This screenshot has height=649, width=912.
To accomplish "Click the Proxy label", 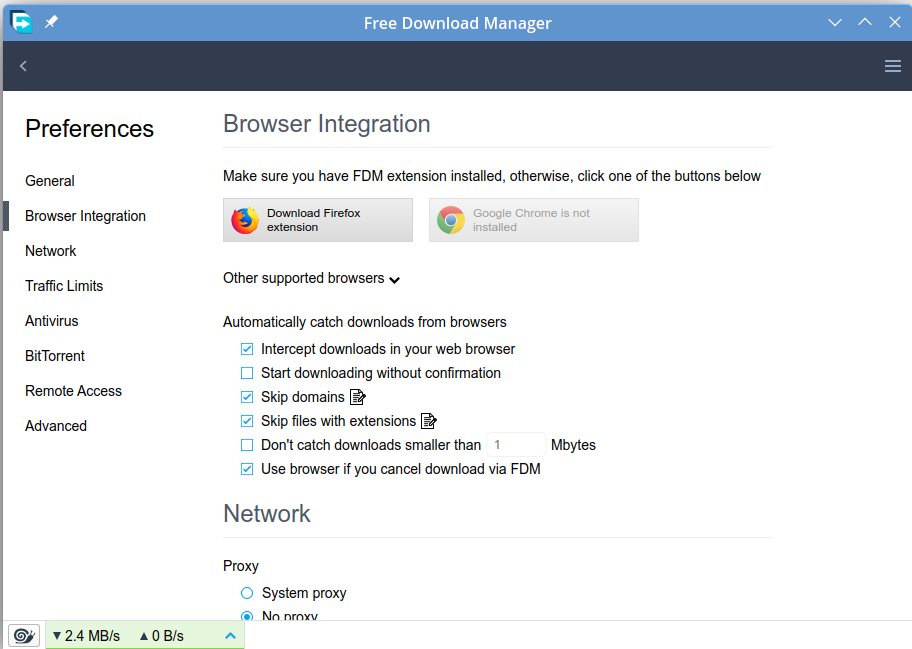I will tap(241, 566).
